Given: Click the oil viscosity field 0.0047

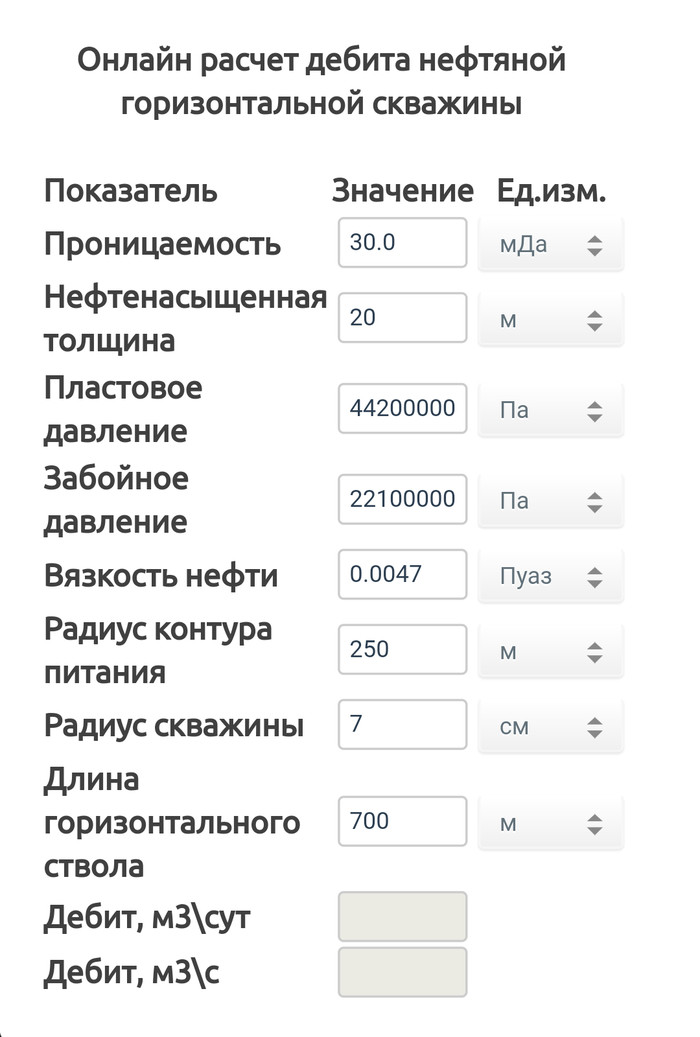Looking at the screenshot, I should click(402, 575).
